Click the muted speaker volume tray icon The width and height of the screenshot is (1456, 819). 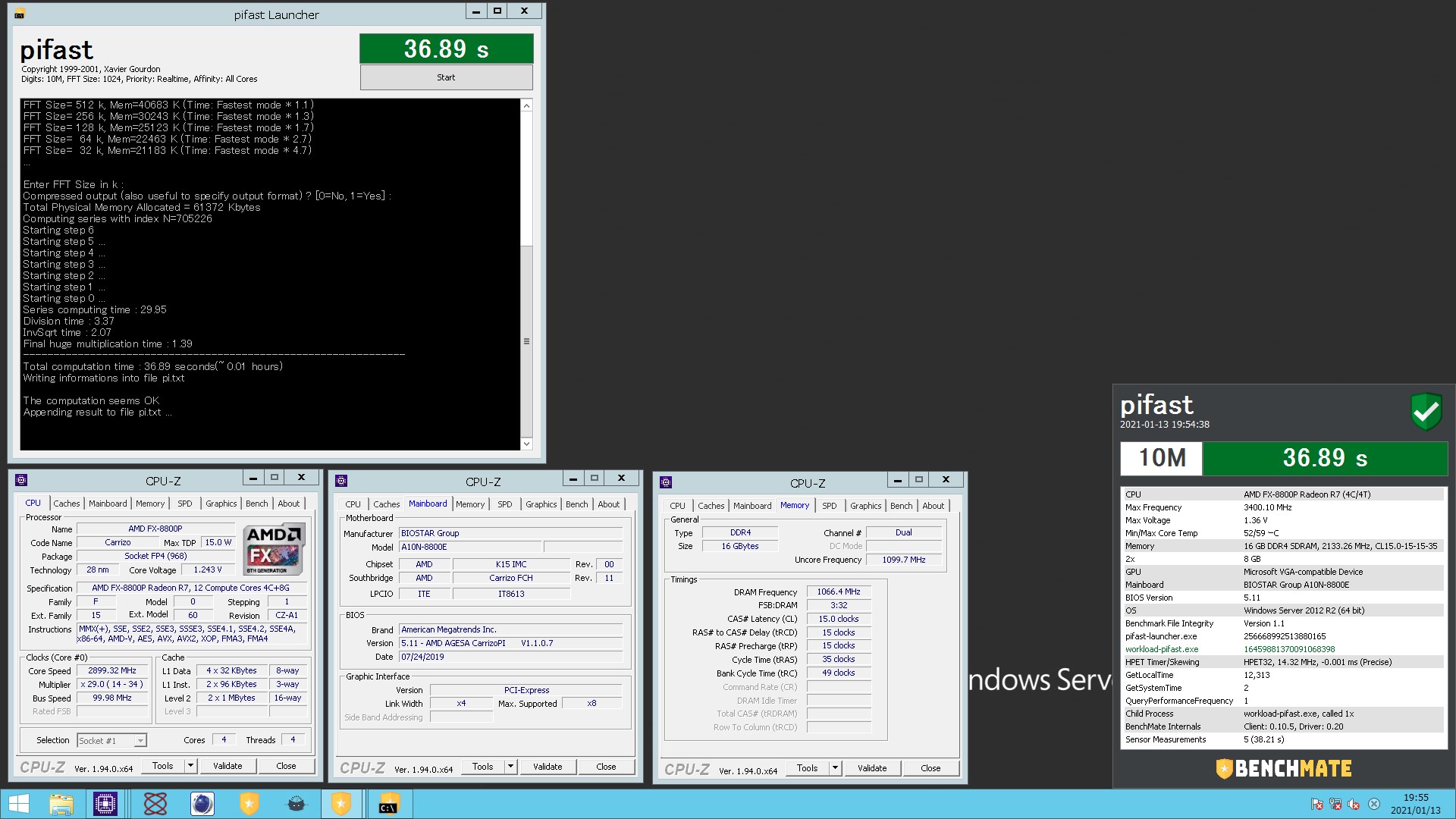click(1354, 805)
